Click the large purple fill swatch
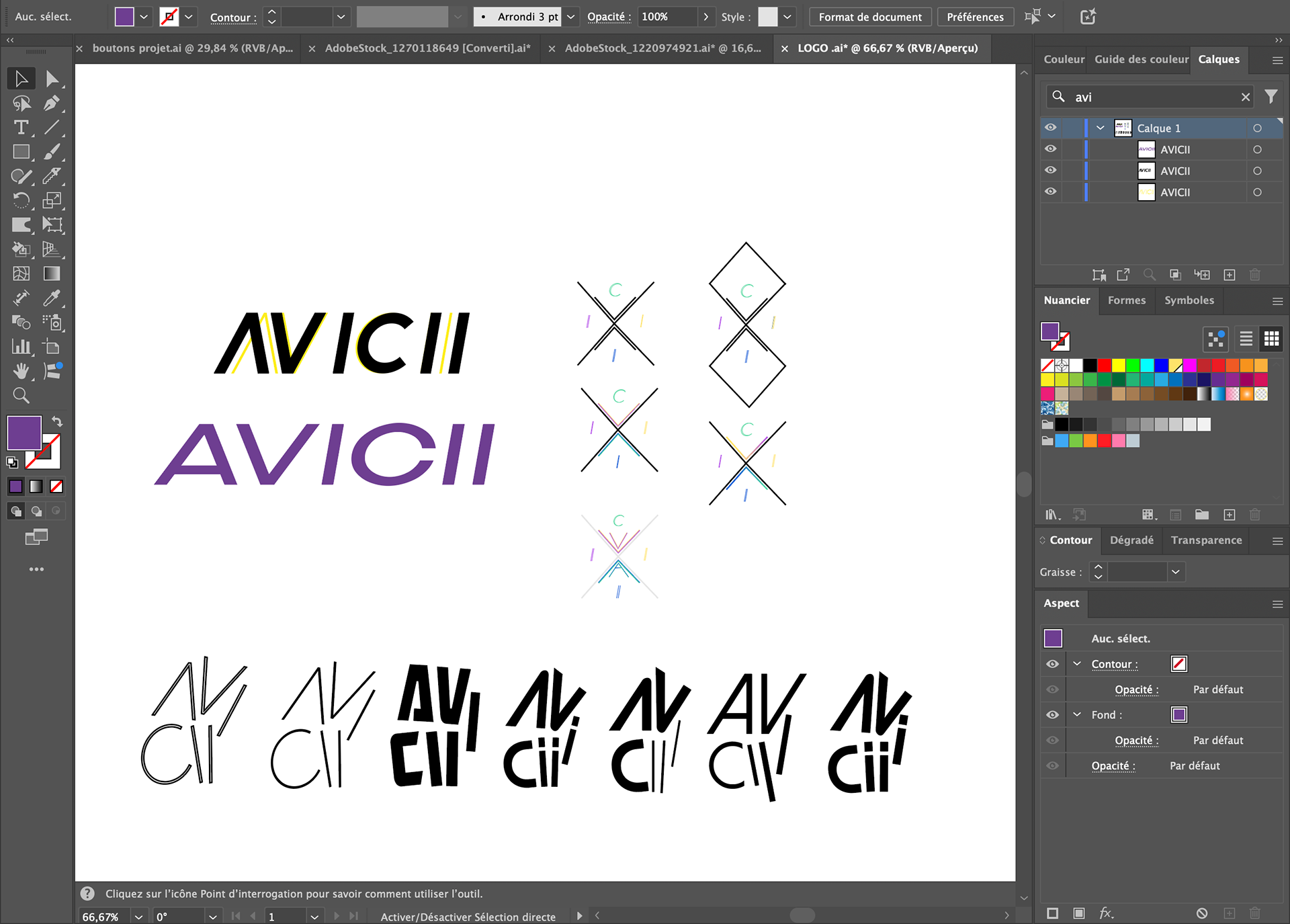 24,433
